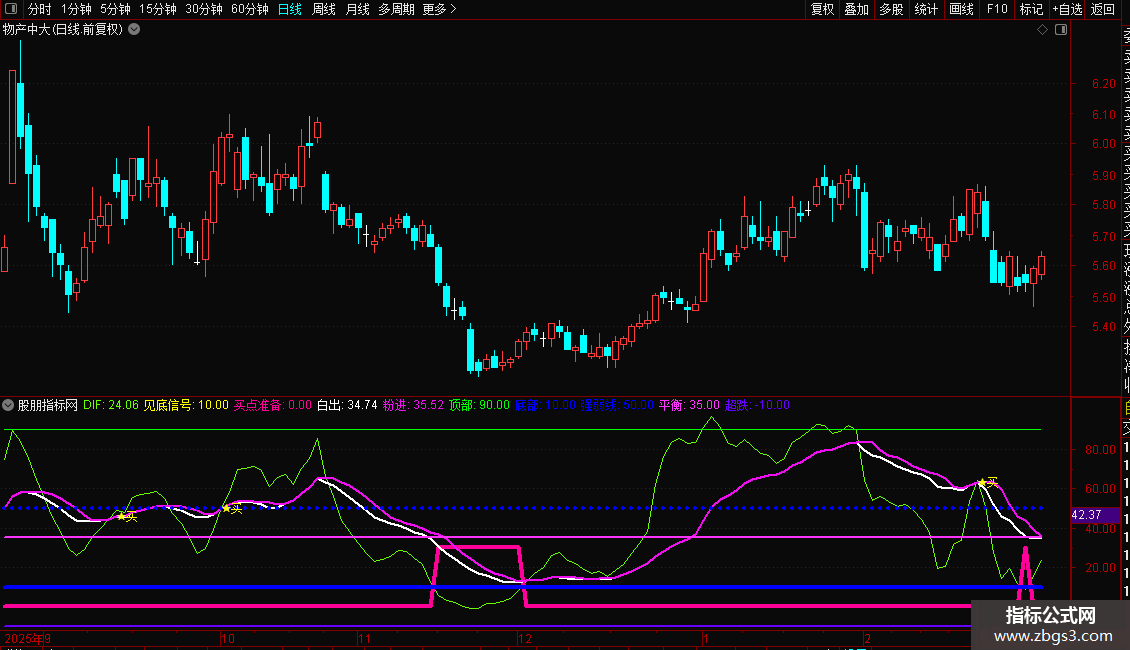Click the star buy marker near October
The width and height of the screenshot is (1130, 650).
tap(226, 508)
